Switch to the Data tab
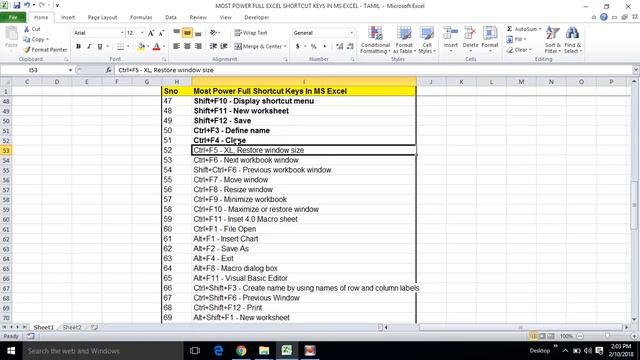Viewport: 640px width, 360px height. click(x=171, y=17)
